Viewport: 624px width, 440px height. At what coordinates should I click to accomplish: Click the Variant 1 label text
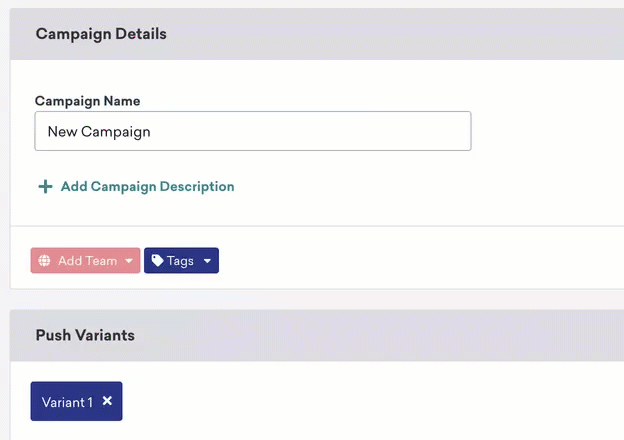tap(67, 402)
